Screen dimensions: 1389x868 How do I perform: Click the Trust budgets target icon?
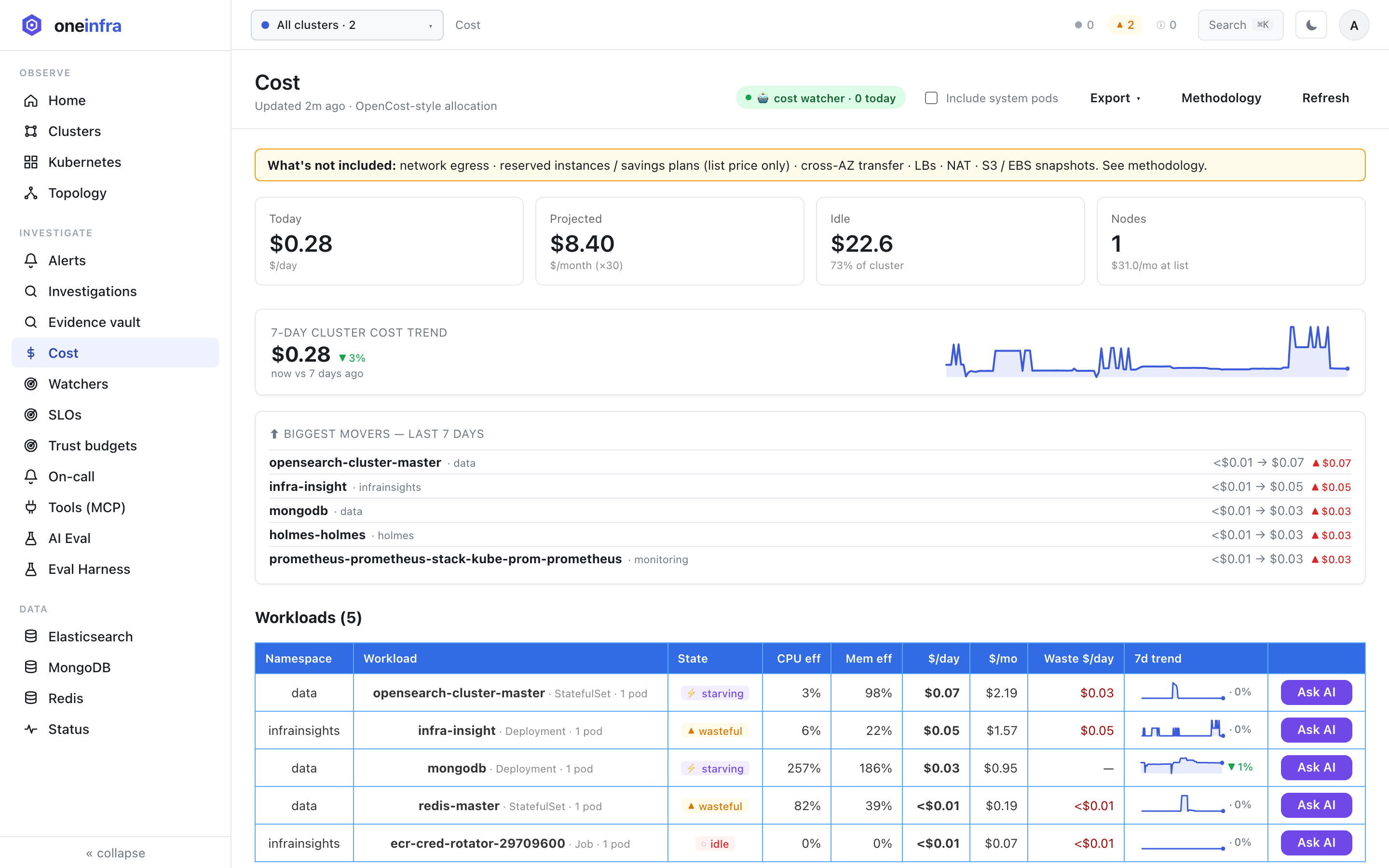click(31, 446)
